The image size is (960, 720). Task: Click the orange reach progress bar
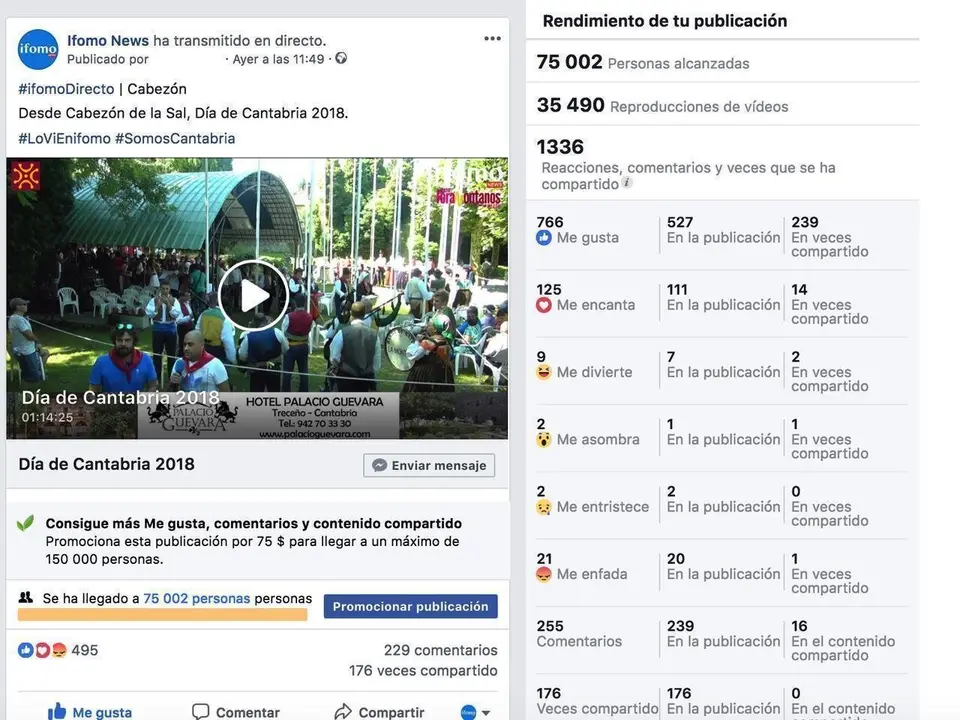click(x=162, y=615)
